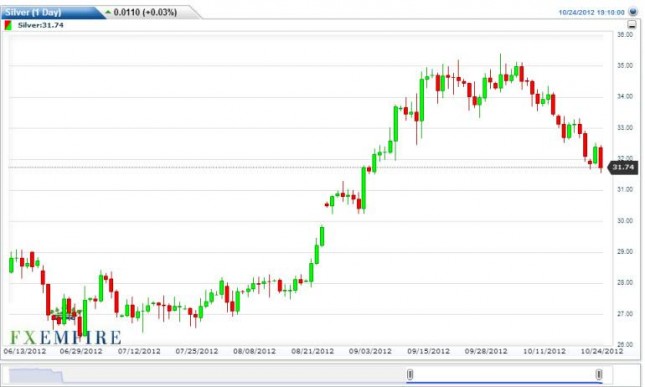Click the 27.00 price axis label
Viewport: 645px width, 387px height.
coord(625,314)
